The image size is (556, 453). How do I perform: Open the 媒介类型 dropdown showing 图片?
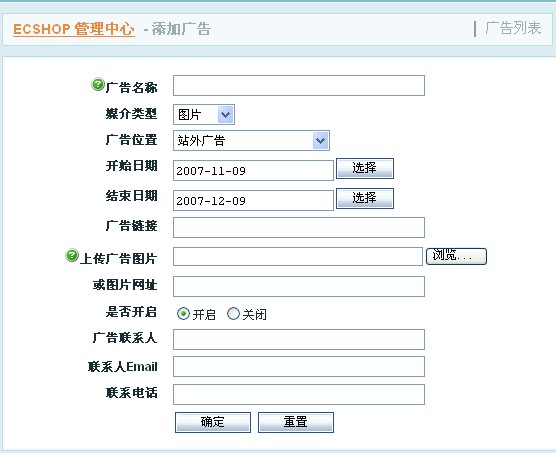tap(204, 114)
